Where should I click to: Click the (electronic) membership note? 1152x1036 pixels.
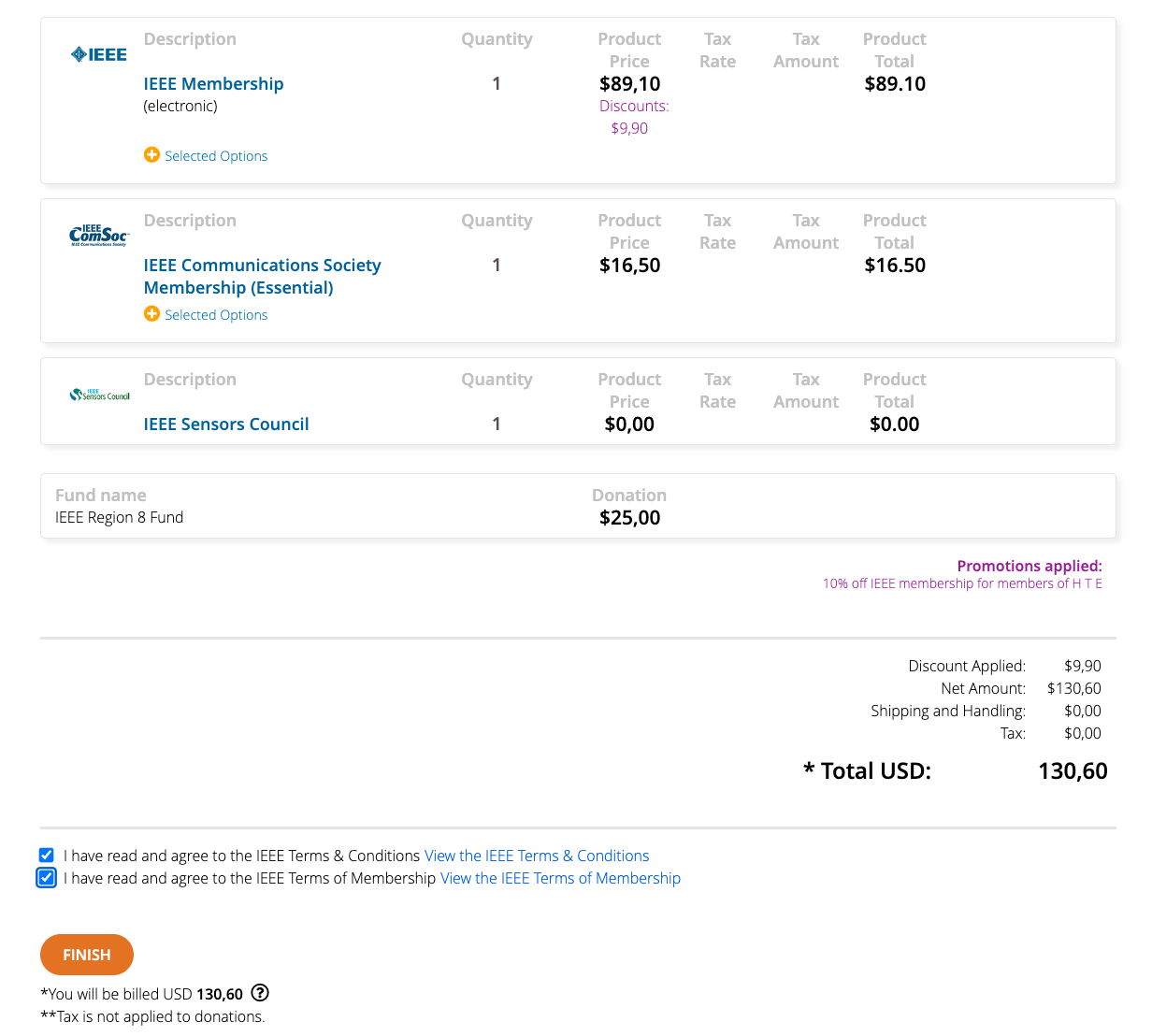pyautogui.click(x=180, y=106)
